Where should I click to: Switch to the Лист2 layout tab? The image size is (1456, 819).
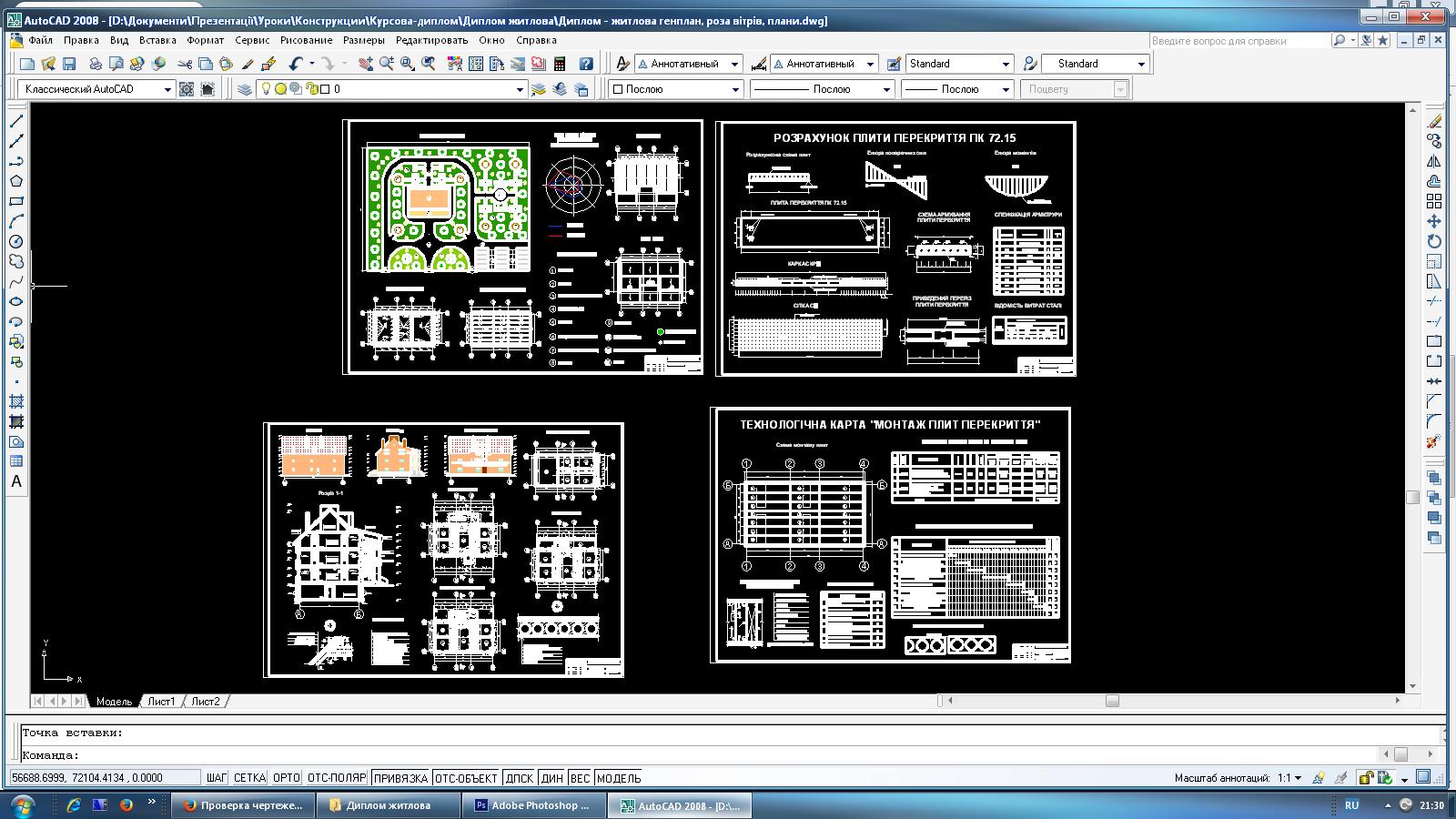206,701
